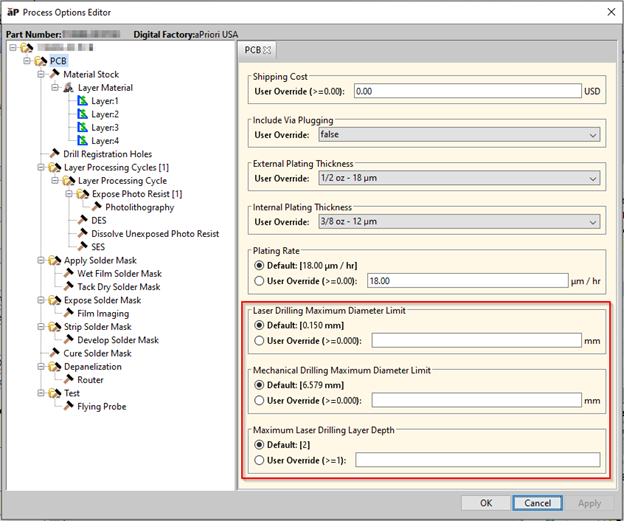Click the PCB folder icon in tree

coord(41,61)
